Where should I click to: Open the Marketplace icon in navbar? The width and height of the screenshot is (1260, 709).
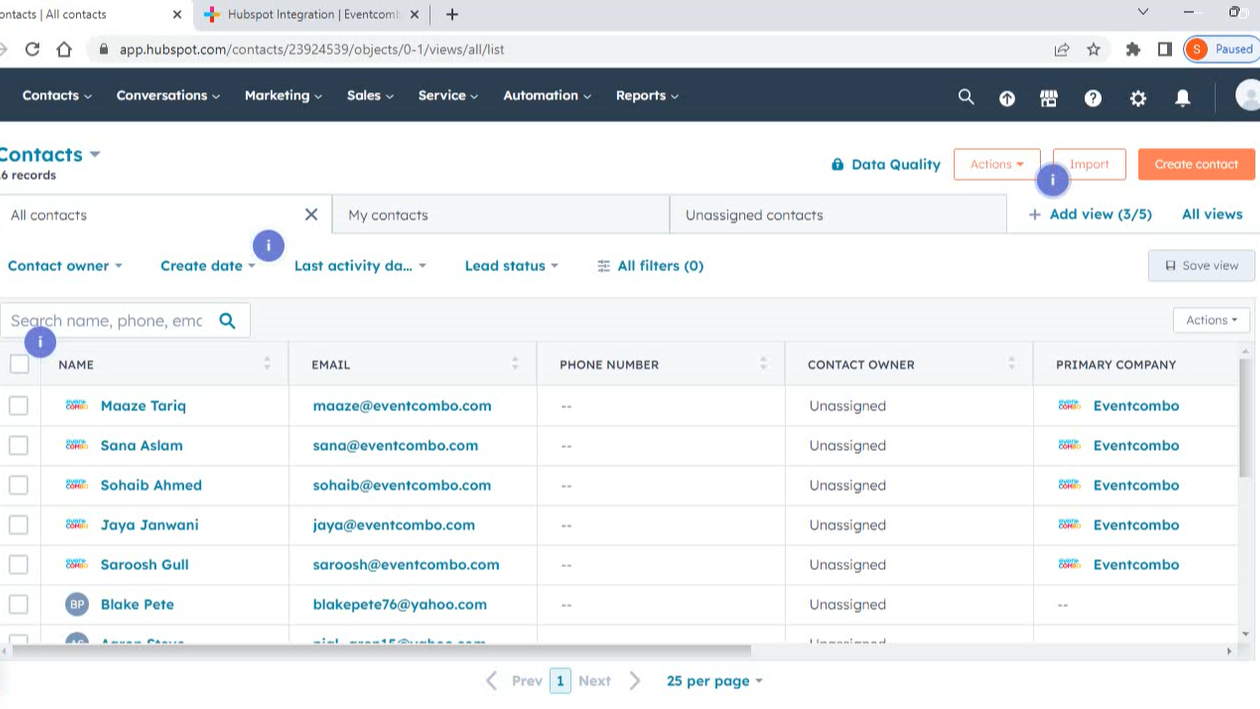coord(1049,98)
